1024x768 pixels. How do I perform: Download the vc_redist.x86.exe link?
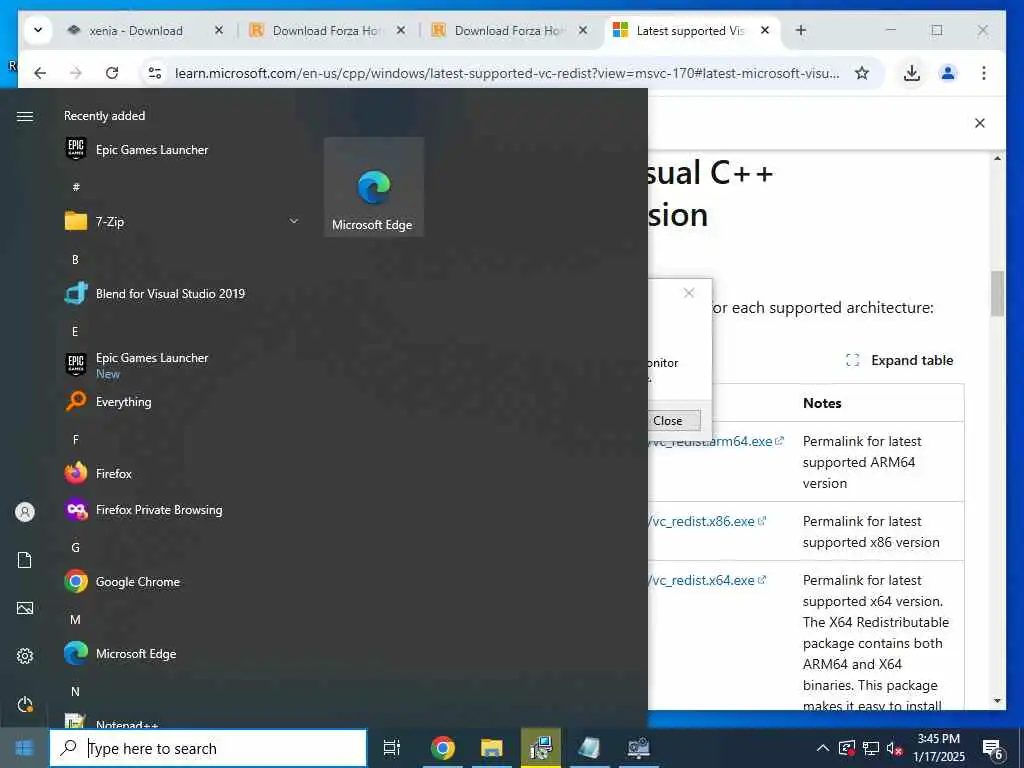tap(707, 522)
